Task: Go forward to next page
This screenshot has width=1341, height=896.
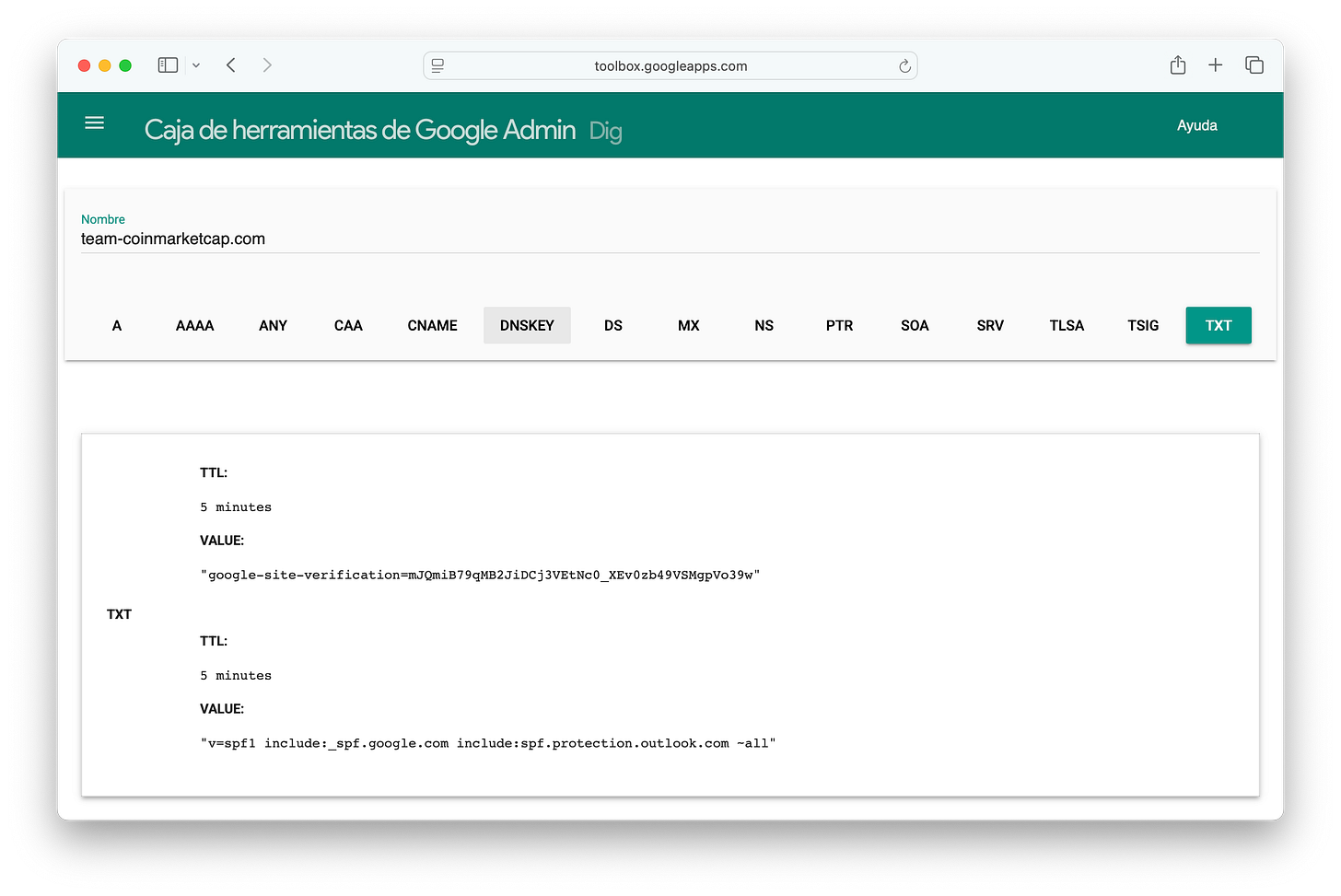Action: [267, 65]
